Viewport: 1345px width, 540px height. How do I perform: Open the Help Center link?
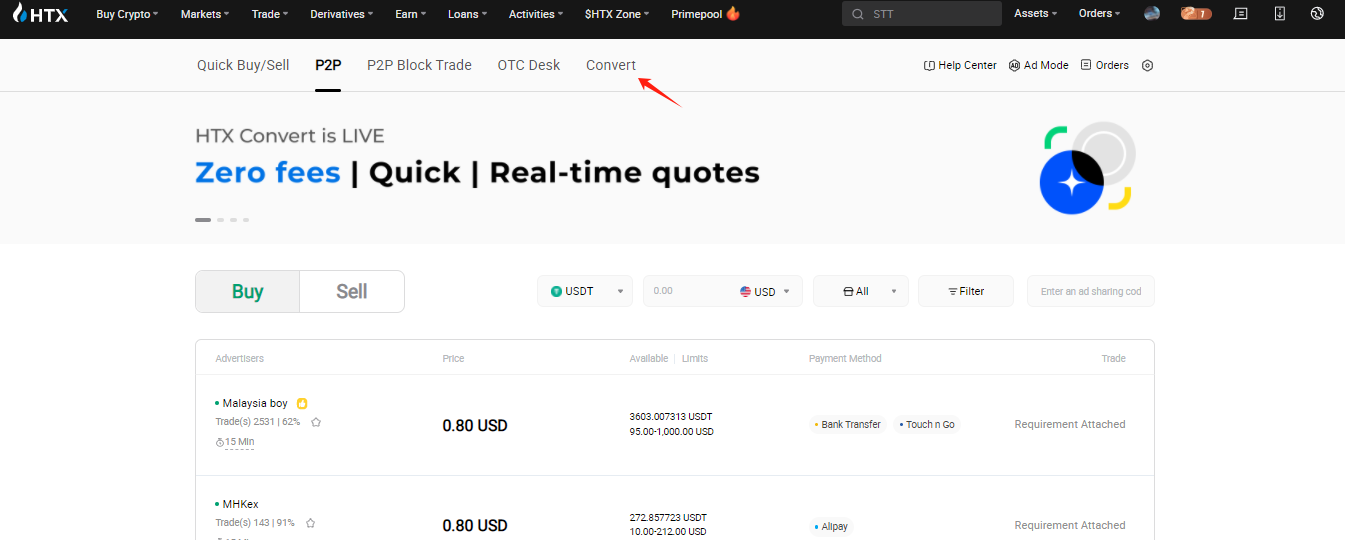tap(960, 66)
